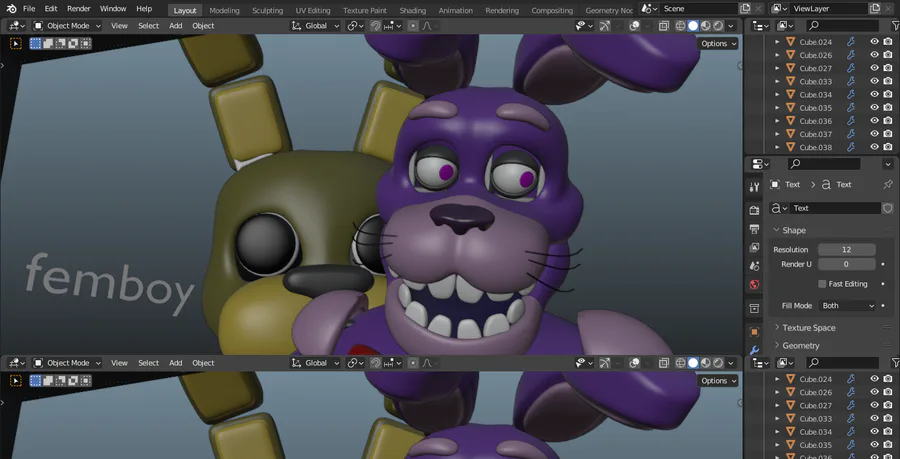Switch to the Sculpting workspace tab

pos(267,10)
